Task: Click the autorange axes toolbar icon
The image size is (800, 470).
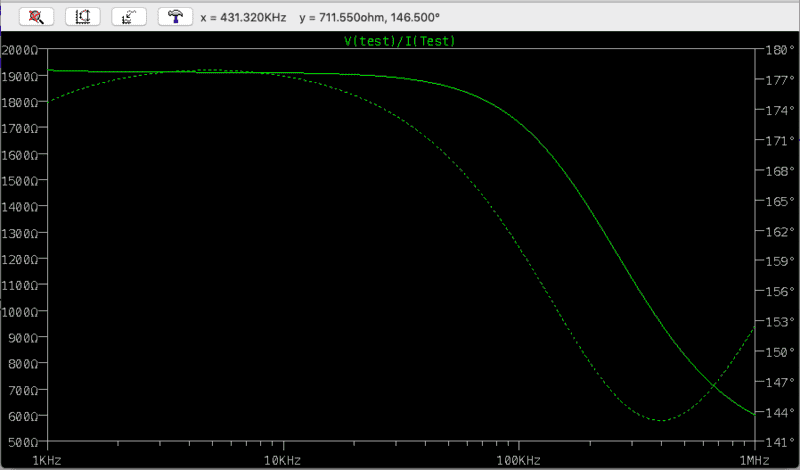Action: [x=82, y=16]
